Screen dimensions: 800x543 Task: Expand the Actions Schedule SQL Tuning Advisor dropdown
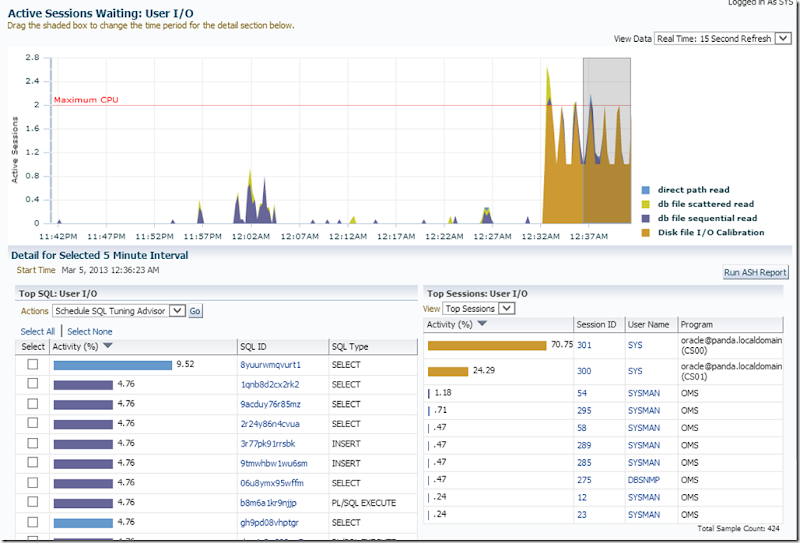tap(178, 311)
